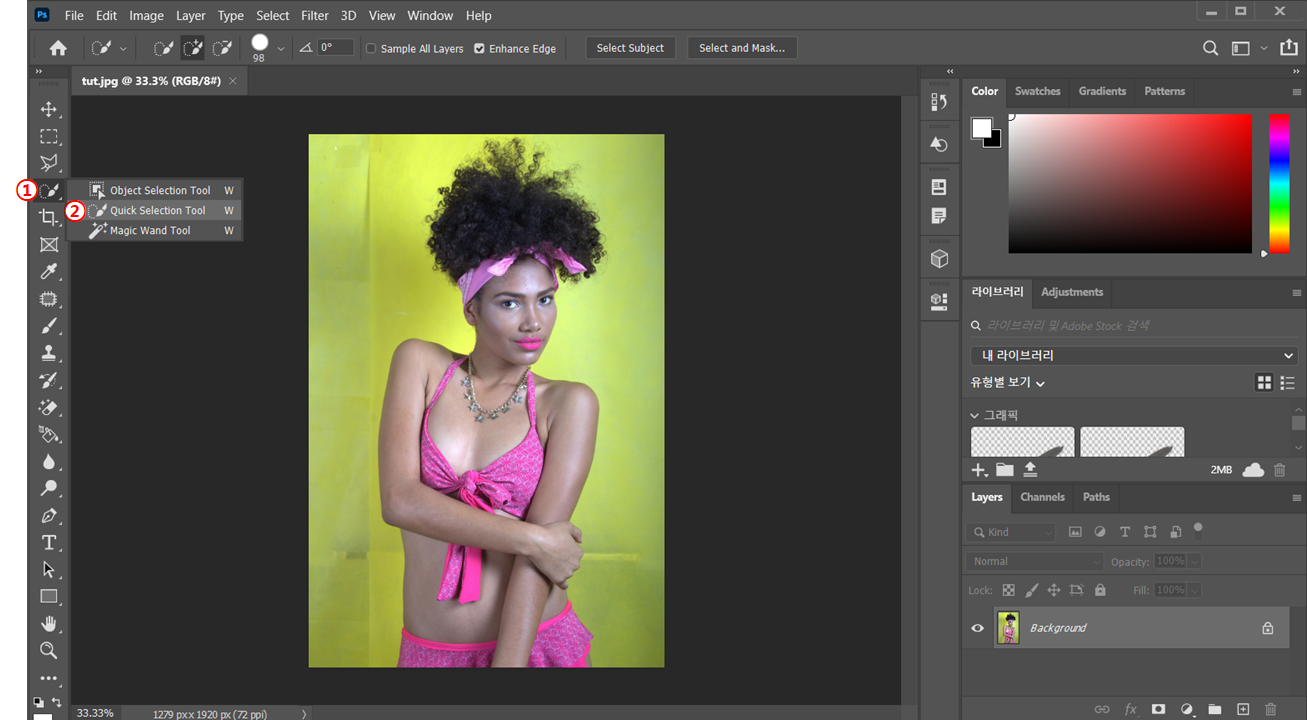Select the Frame tool
The width and height of the screenshot is (1307, 720).
[x=48, y=244]
